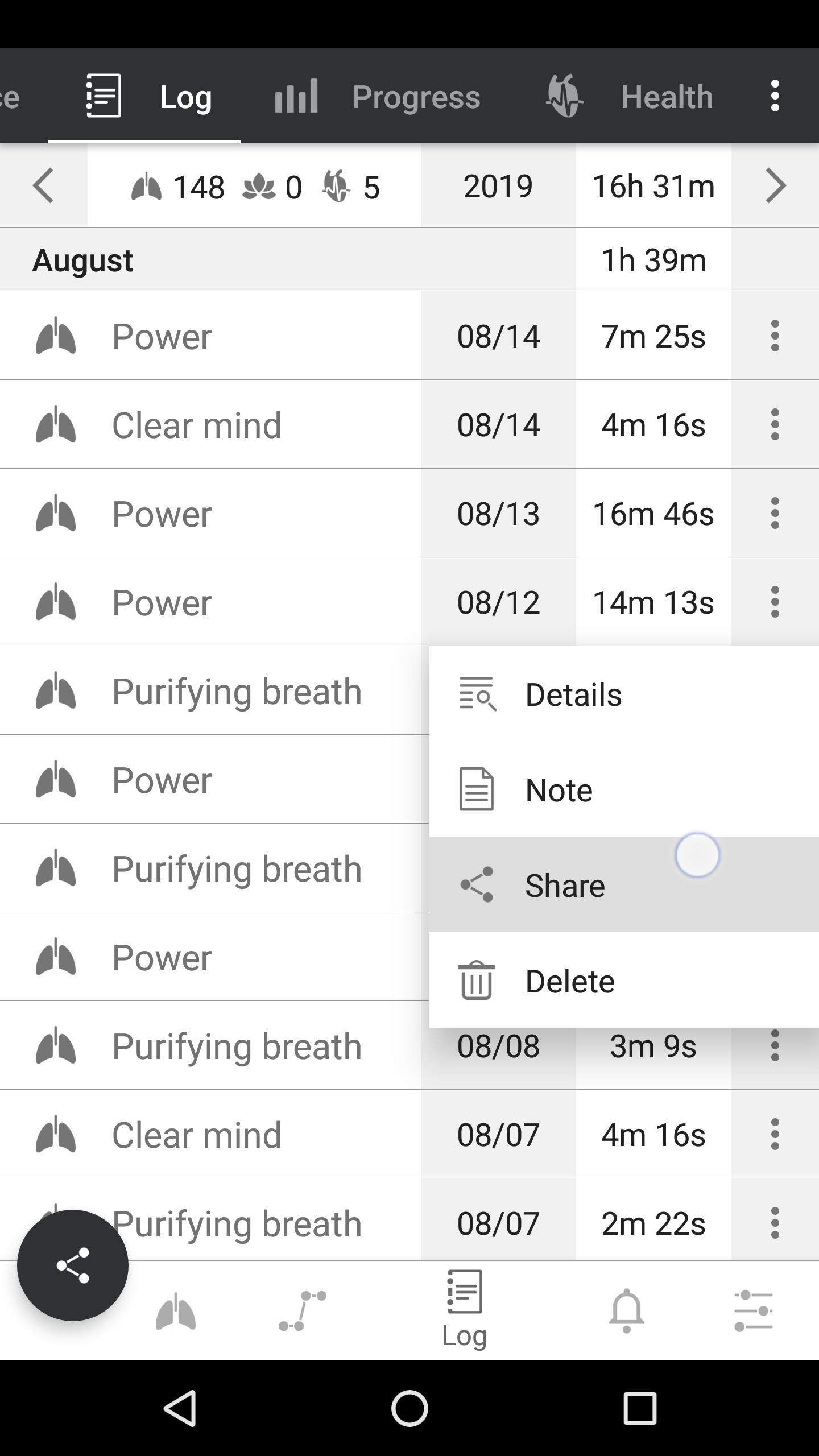Open the reminders bell icon

coord(626,1310)
